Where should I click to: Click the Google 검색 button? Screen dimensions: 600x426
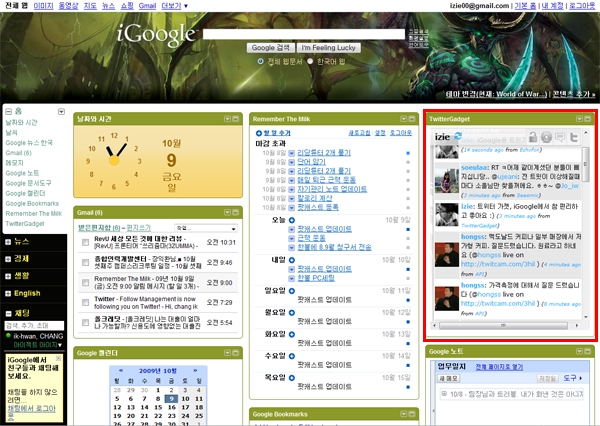pyautogui.click(x=270, y=47)
